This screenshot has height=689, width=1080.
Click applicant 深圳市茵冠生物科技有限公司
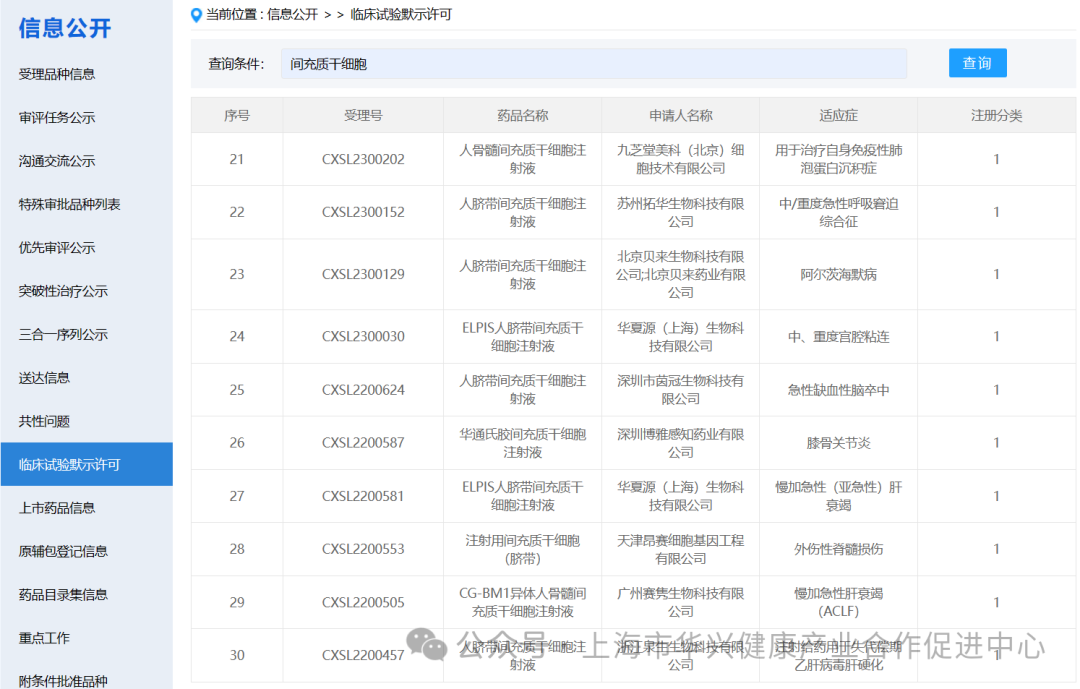(681, 390)
